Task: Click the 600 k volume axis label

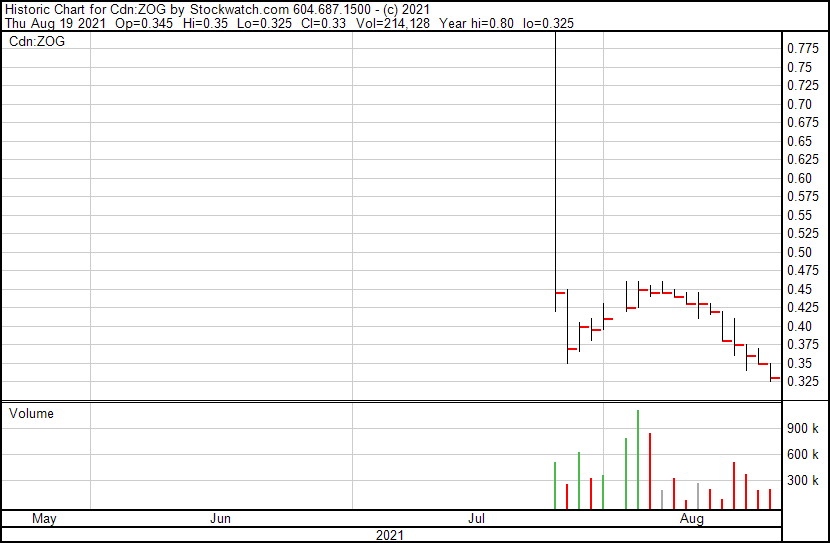Action: click(x=802, y=455)
